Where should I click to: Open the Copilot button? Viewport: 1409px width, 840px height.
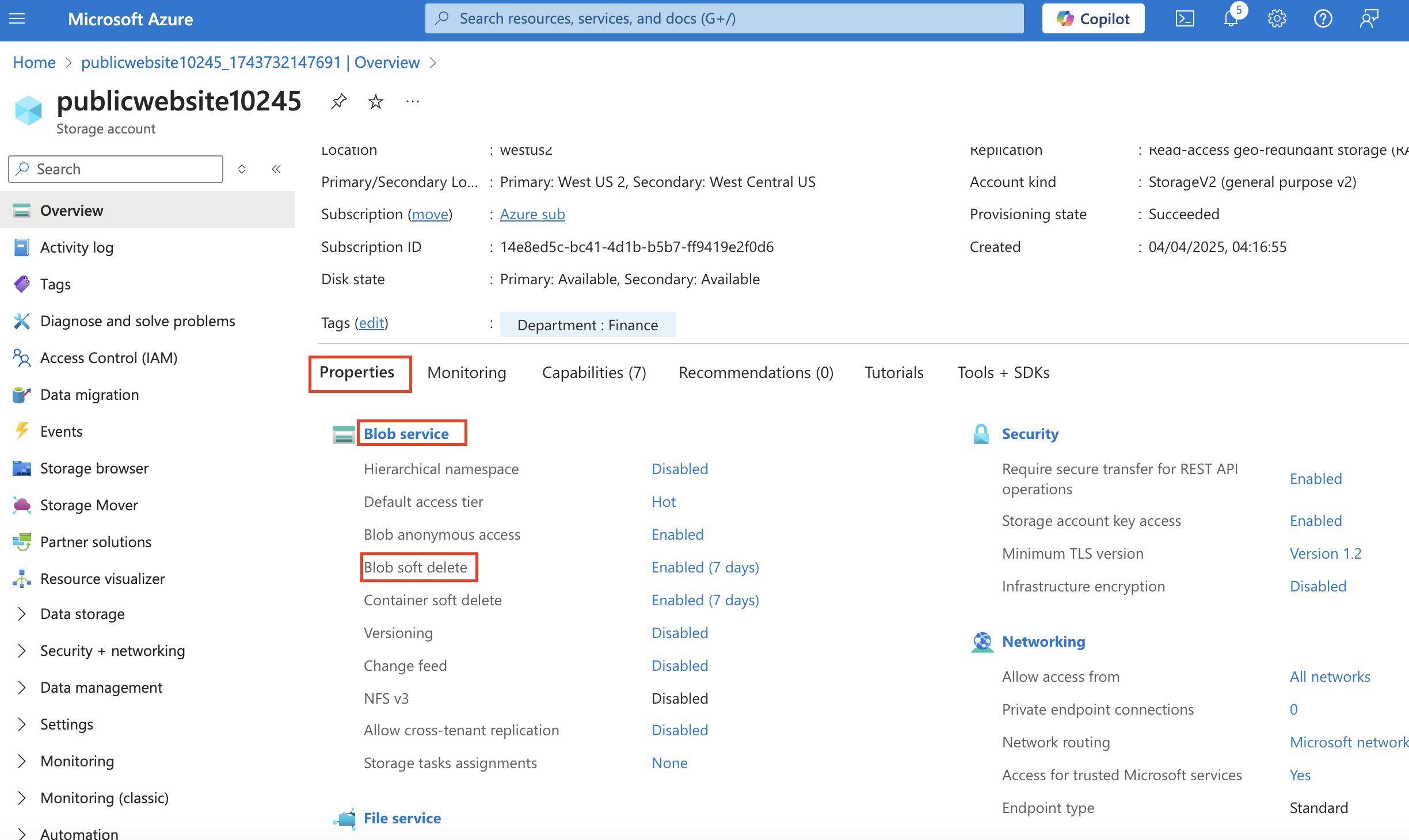(x=1093, y=19)
